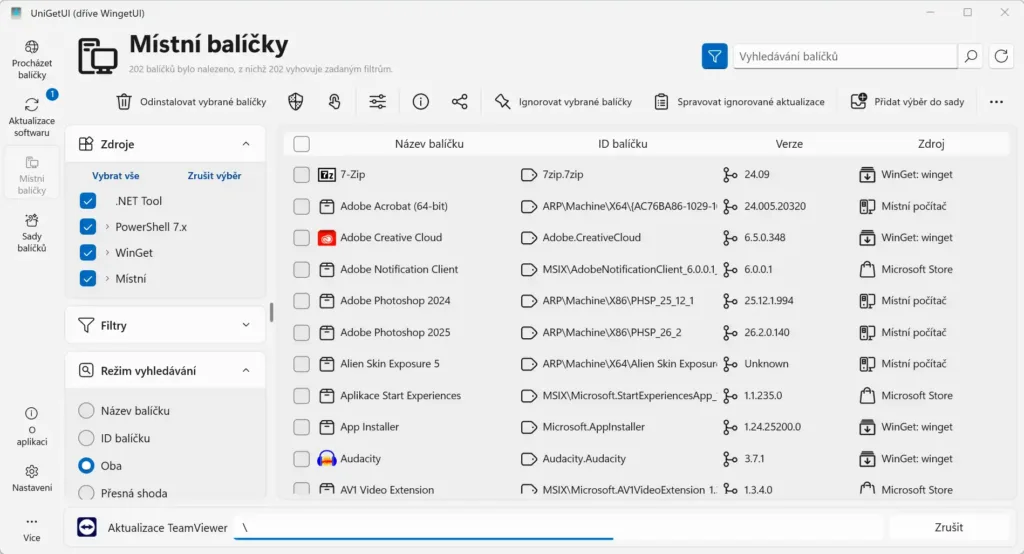This screenshot has height=554, width=1024.
Task: Click the Zrušit button
Action: 948,527
